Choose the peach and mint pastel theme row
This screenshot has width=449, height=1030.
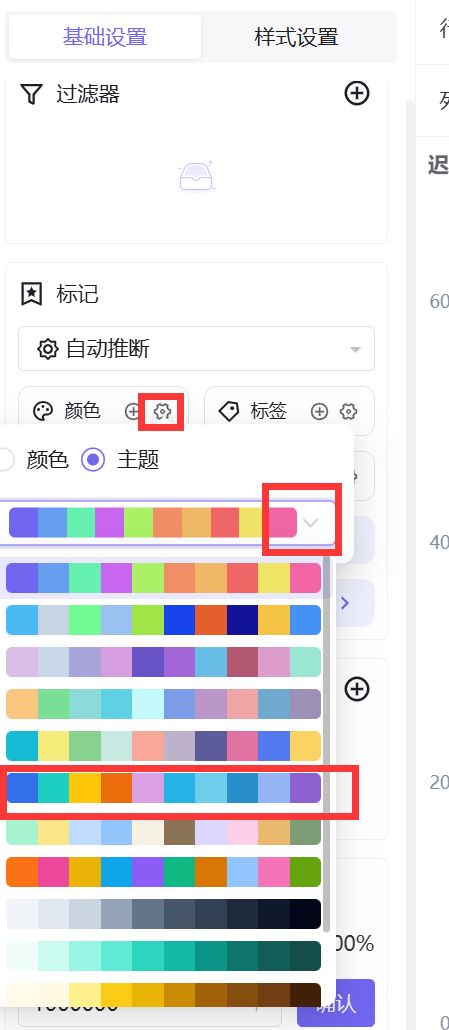(x=163, y=704)
